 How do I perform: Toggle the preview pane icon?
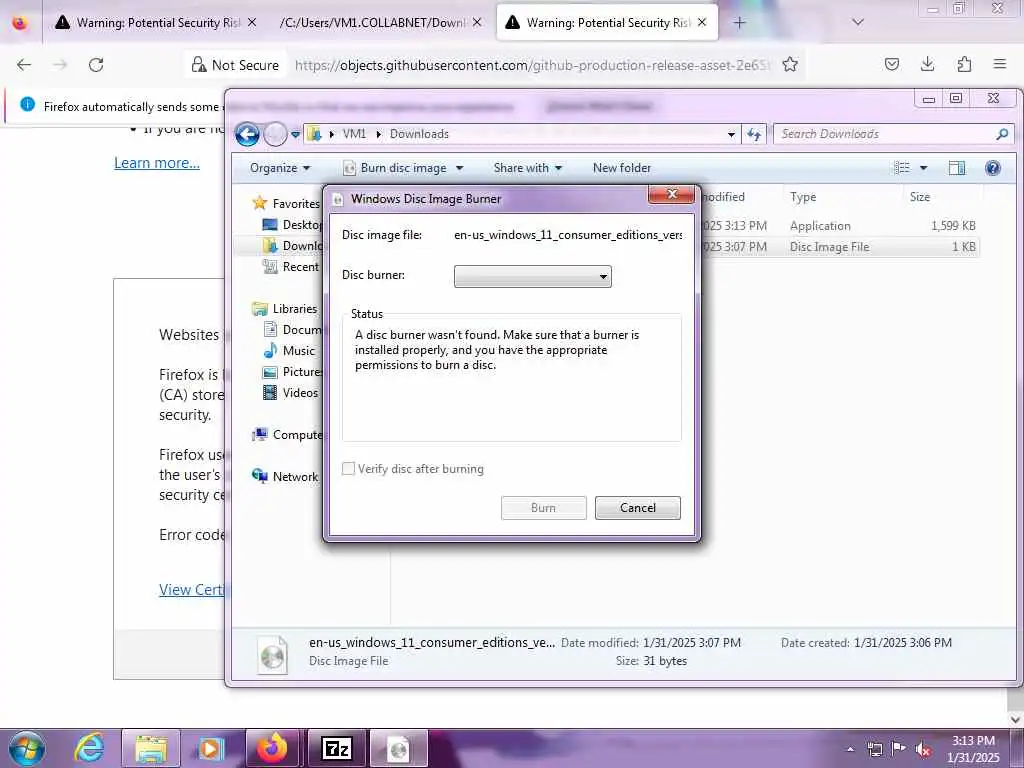point(957,168)
